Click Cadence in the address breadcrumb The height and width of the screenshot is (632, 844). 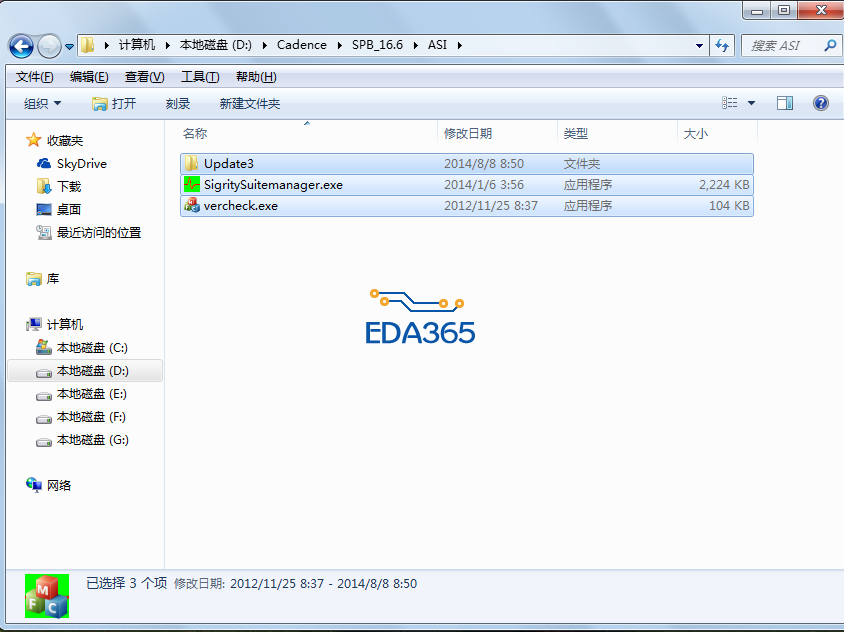tap(302, 45)
